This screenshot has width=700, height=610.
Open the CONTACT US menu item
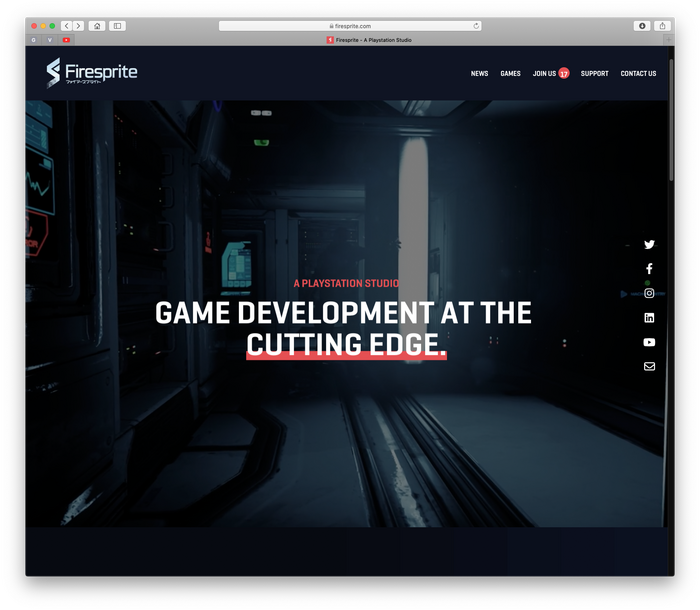coord(638,73)
